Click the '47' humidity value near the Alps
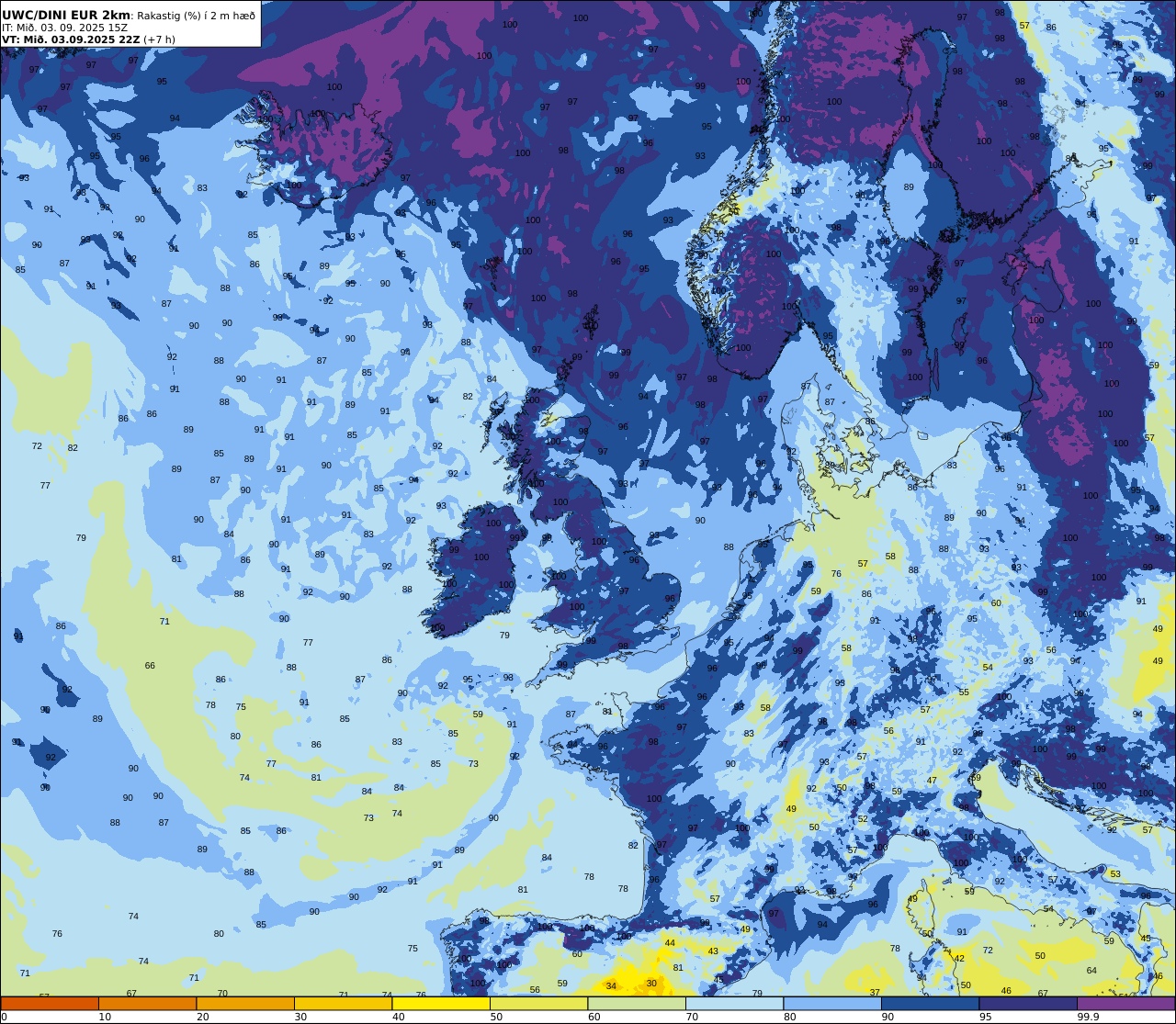The width and height of the screenshot is (1176, 1024). click(932, 781)
